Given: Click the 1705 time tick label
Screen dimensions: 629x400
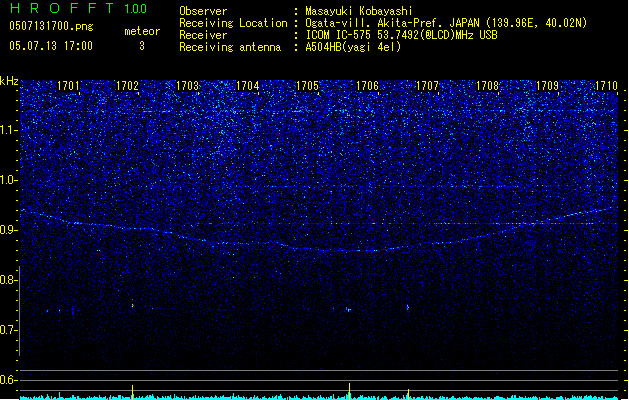Looking at the screenshot, I should (308, 86).
